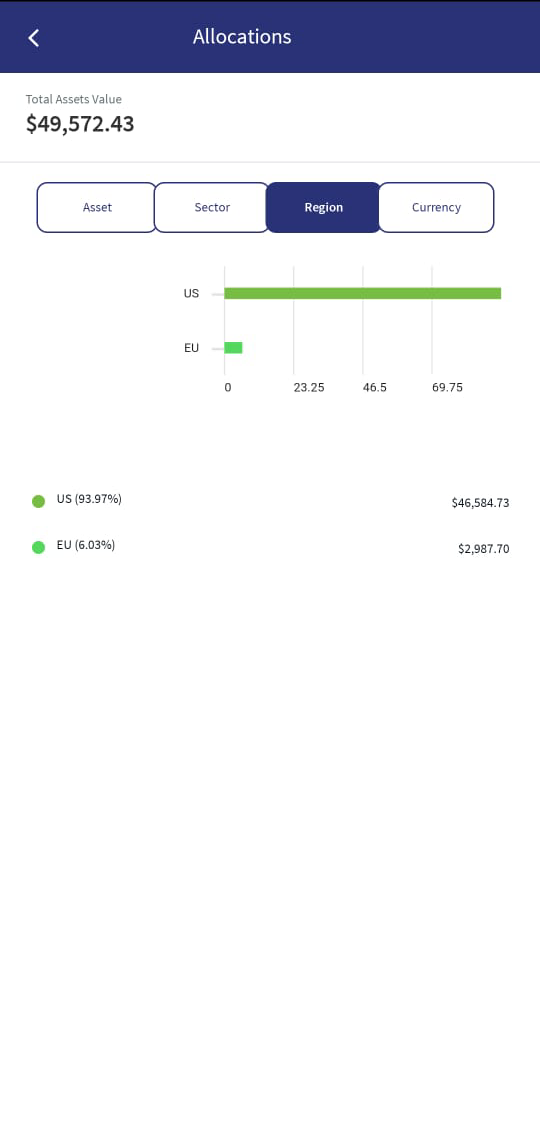Tap the $2,987.70 EU amount
The image size is (540, 1127).
[483, 549]
